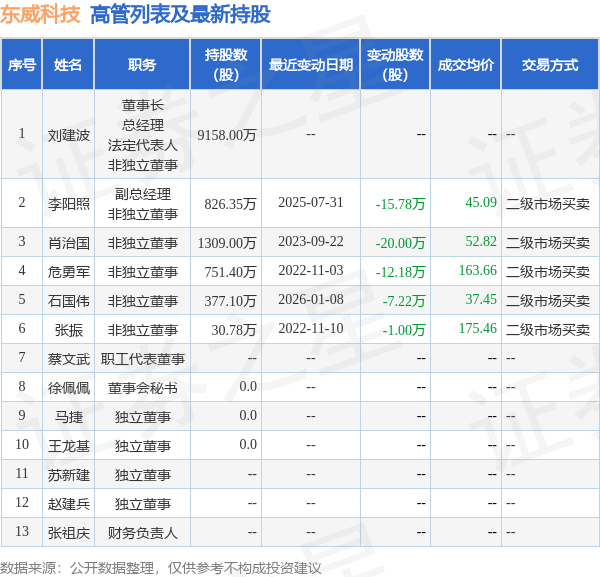This screenshot has height=577, width=600.
Task: Click the holding value 751.40万
Action: (230, 272)
